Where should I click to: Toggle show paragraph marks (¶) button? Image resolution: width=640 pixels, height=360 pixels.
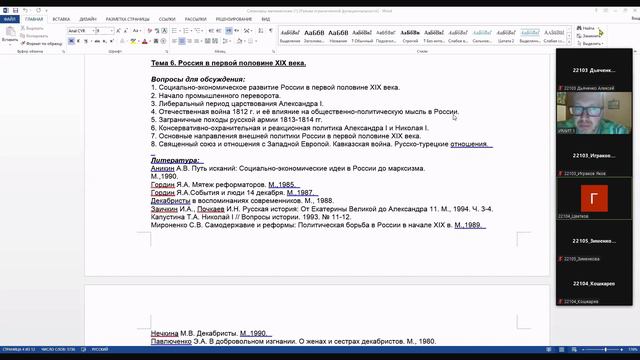coord(271,31)
